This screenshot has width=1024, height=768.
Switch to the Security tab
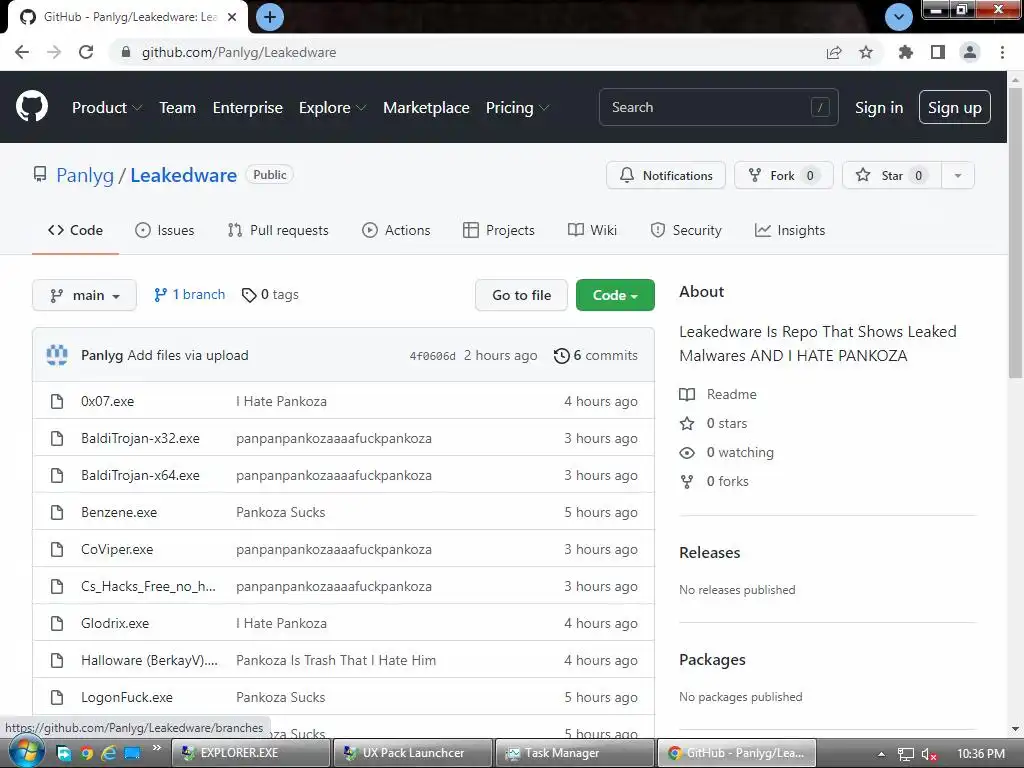(686, 230)
